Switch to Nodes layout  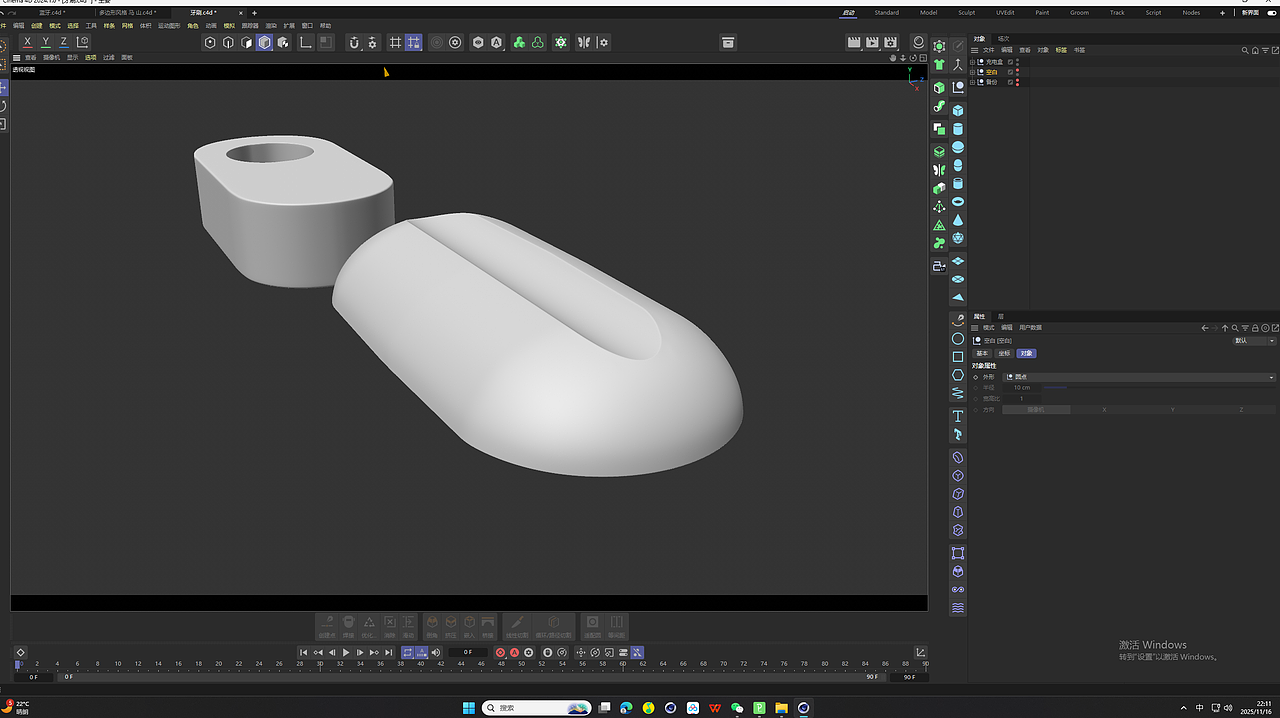tap(1191, 13)
